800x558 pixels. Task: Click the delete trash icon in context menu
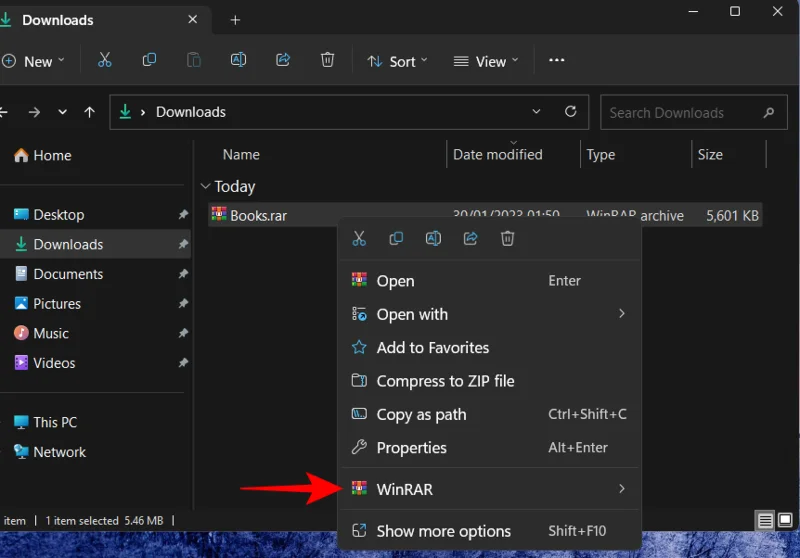(x=507, y=239)
